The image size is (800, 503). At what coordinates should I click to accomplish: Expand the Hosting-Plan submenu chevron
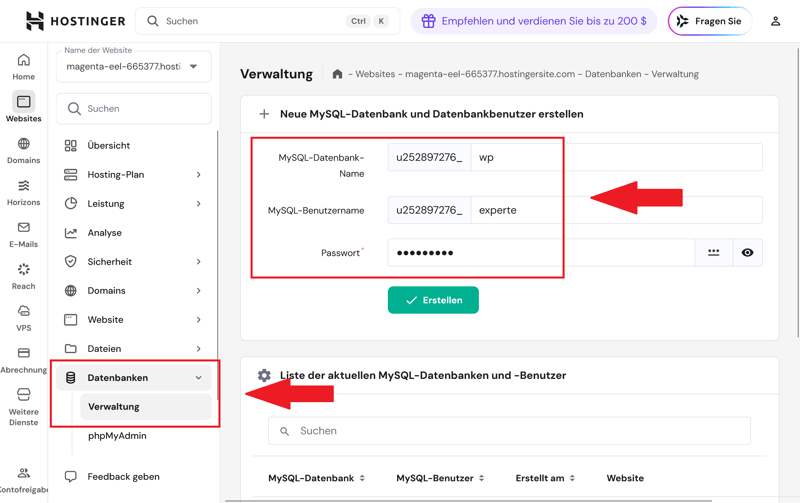point(198,174)
